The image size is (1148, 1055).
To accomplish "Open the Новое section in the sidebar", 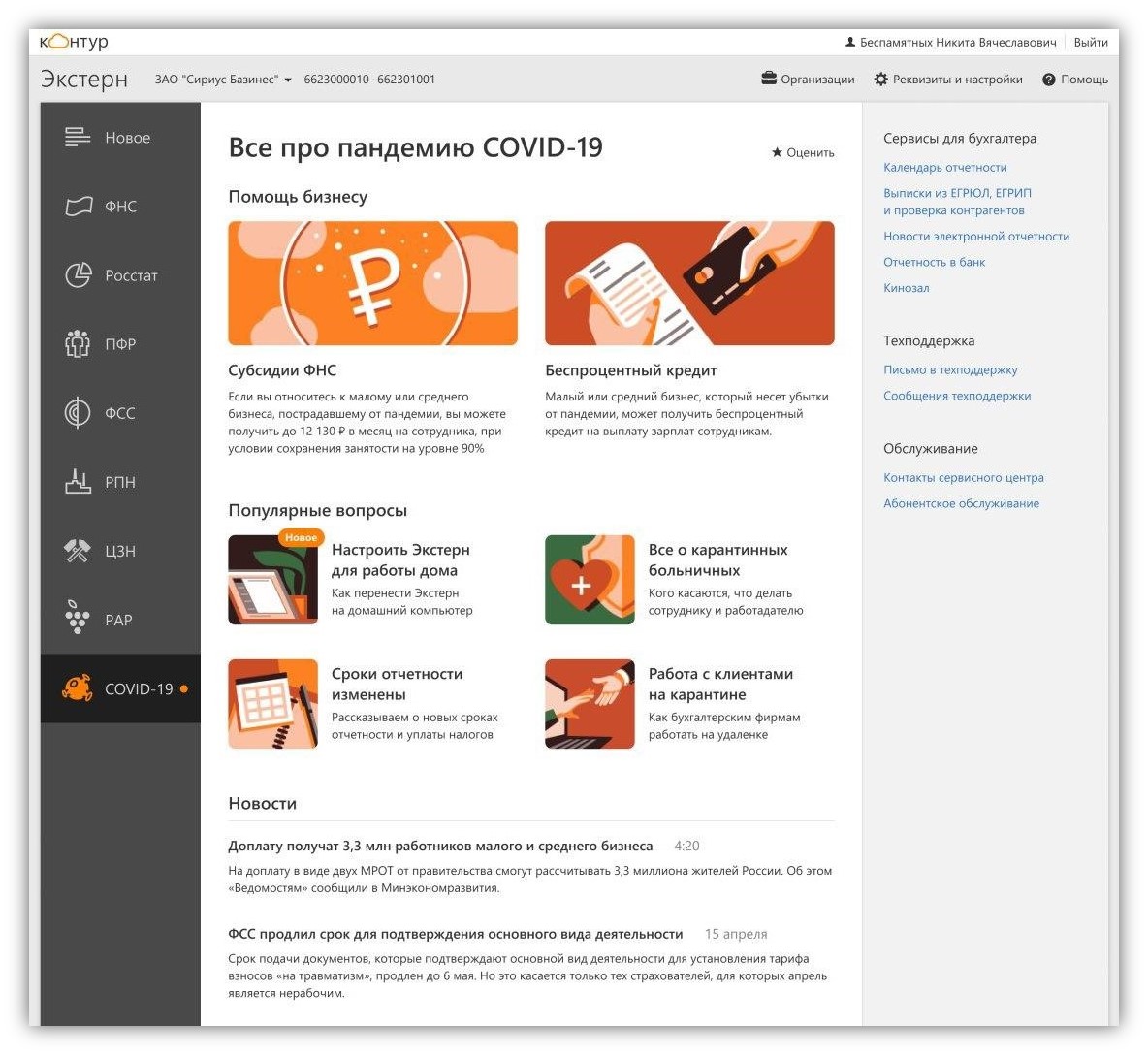I will pyautogui.click(x=120, y=137).
